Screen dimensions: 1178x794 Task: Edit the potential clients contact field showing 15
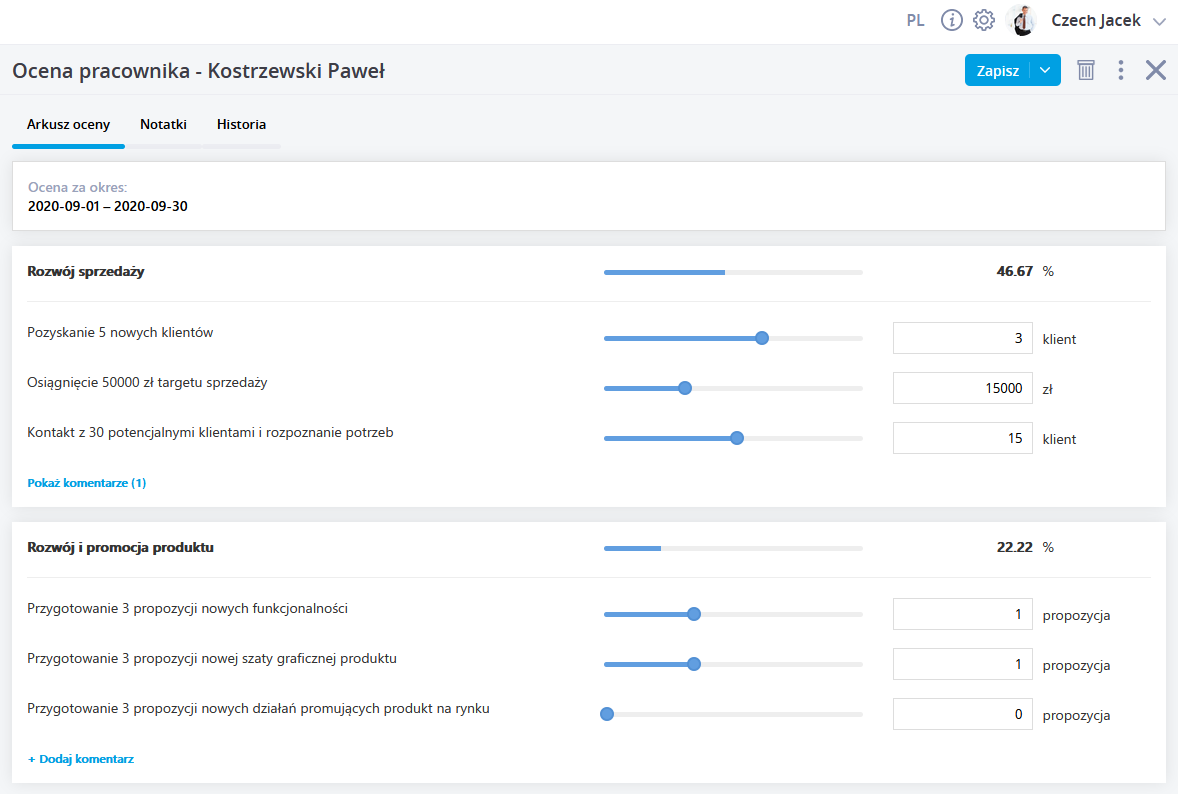coord(962,438)
